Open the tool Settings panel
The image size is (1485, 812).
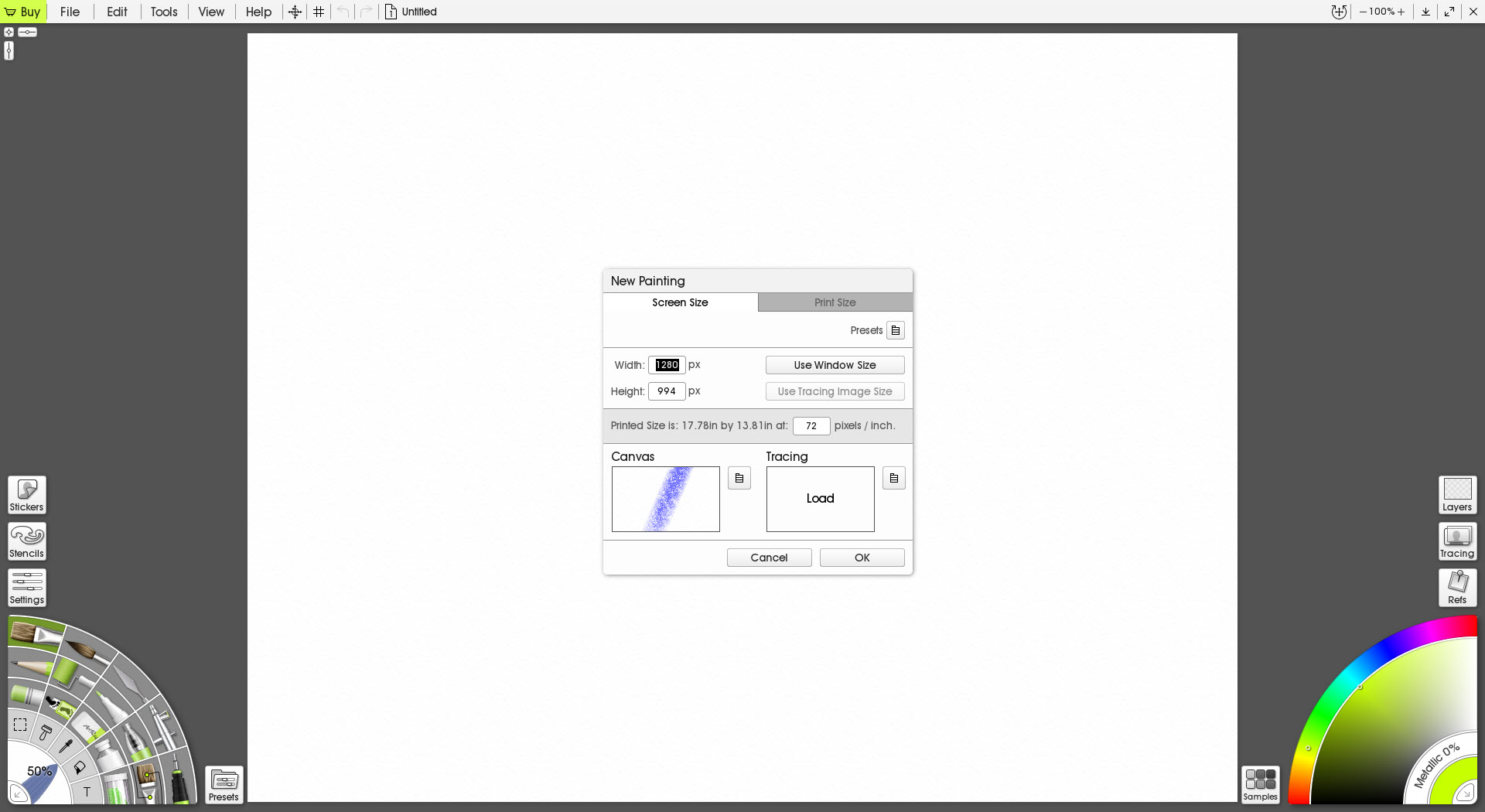(27, 588)
